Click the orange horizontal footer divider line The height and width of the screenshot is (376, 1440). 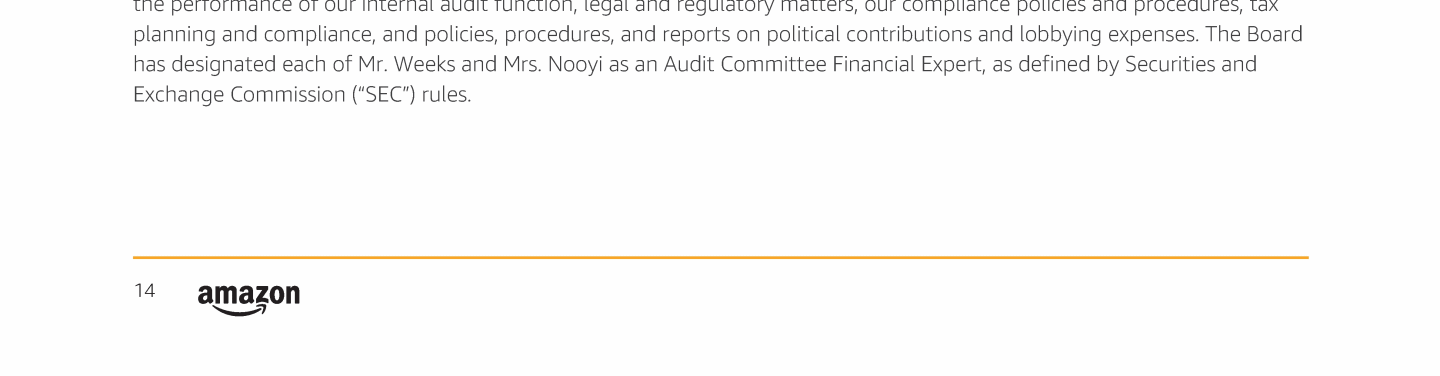pos(720,257)
